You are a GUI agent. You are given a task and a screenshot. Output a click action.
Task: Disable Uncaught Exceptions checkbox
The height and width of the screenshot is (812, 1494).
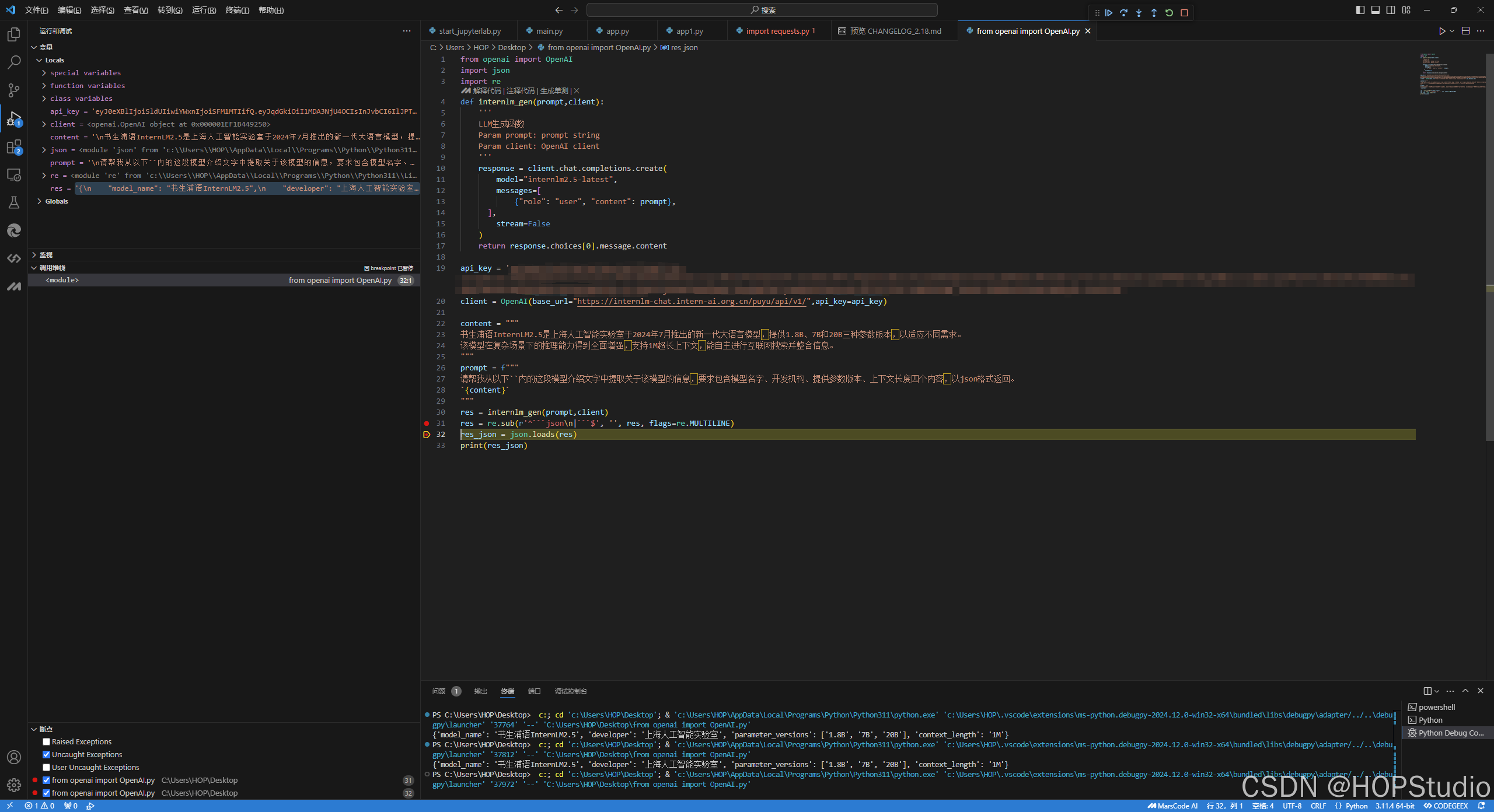click(47, 755)
